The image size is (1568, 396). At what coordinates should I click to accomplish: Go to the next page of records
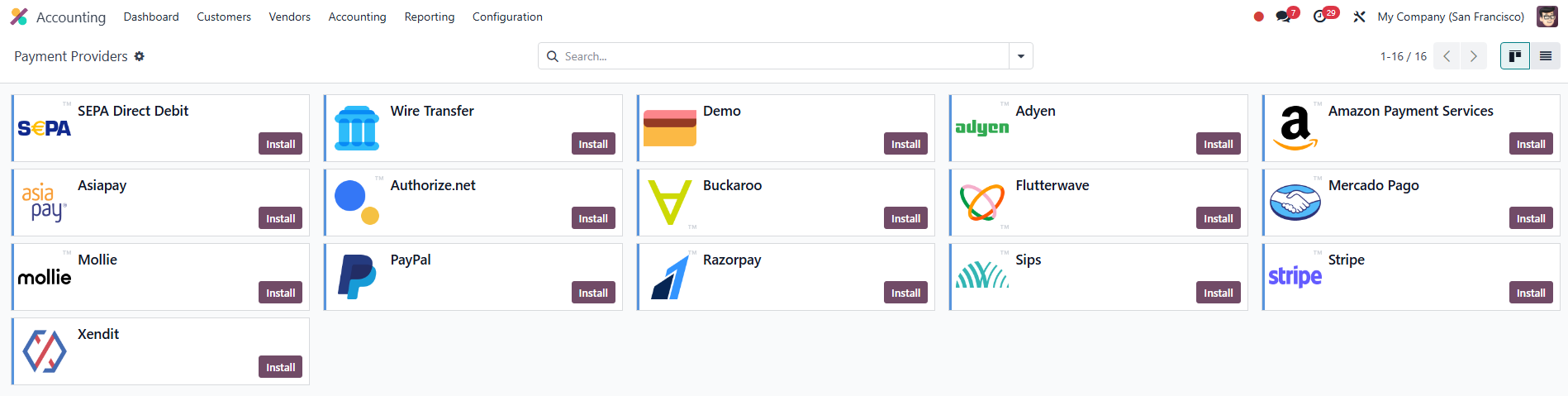[x=1473, y=56]
